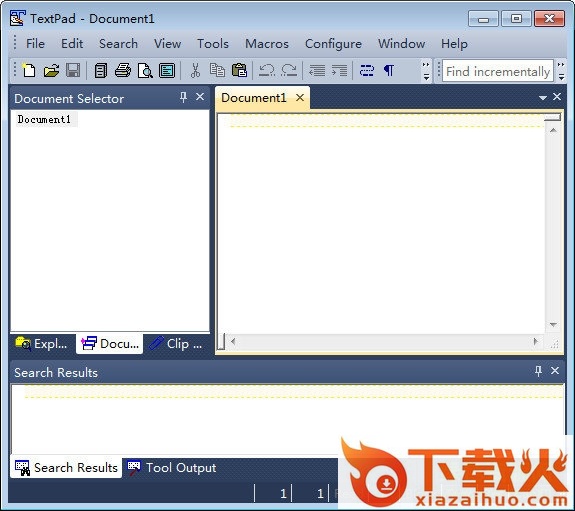575x511 pixels.
Task: Switch to the Document Selector bottom tab
Action: pyautogui.click(x=110, y=344)
